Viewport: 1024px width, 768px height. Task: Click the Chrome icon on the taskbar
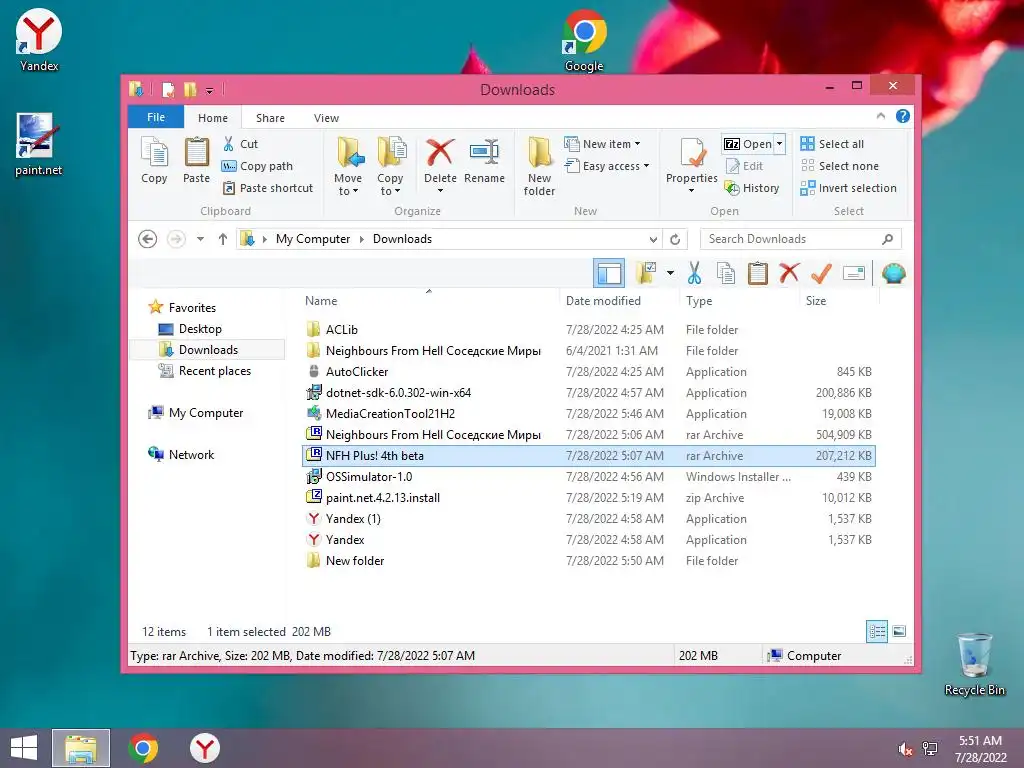[x=144, y=748]
